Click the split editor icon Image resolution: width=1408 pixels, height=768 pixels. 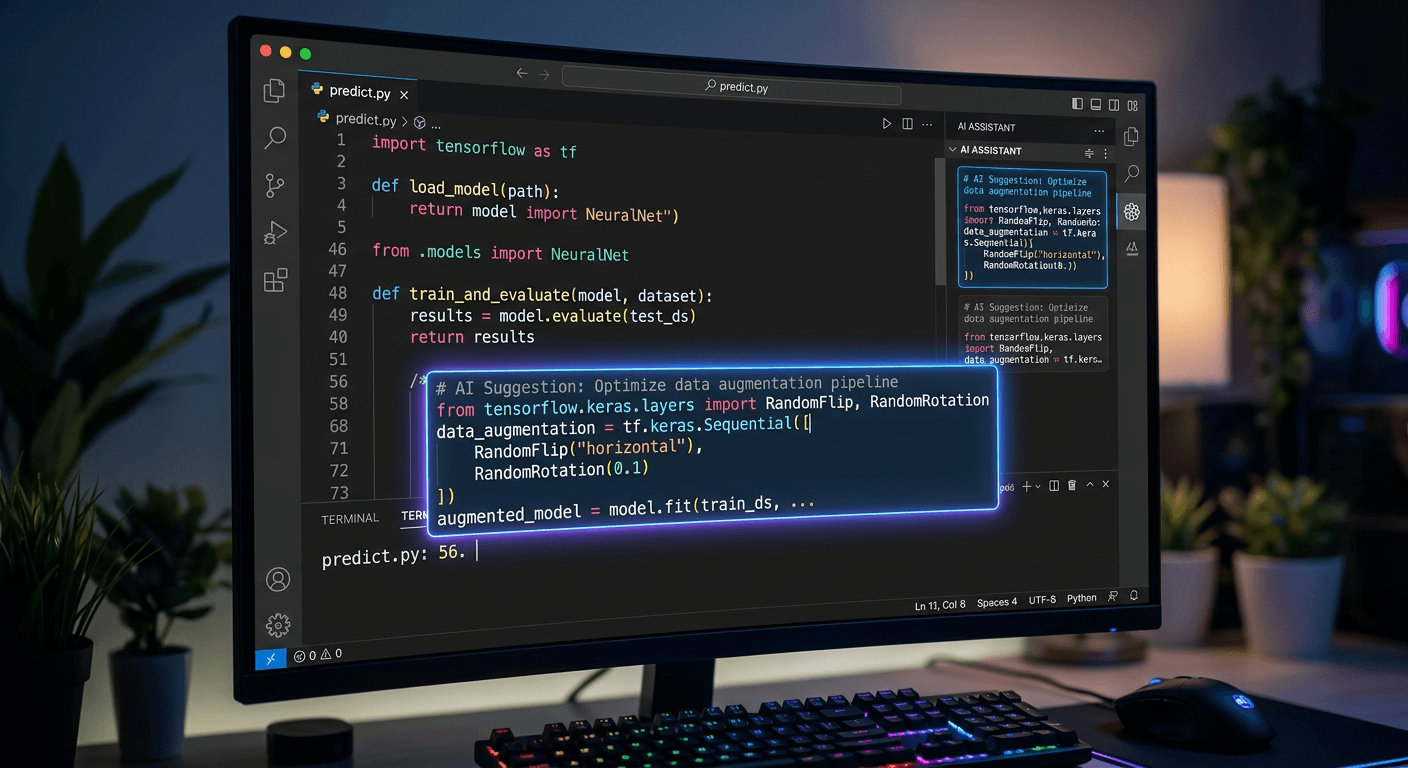click(908, 124)
